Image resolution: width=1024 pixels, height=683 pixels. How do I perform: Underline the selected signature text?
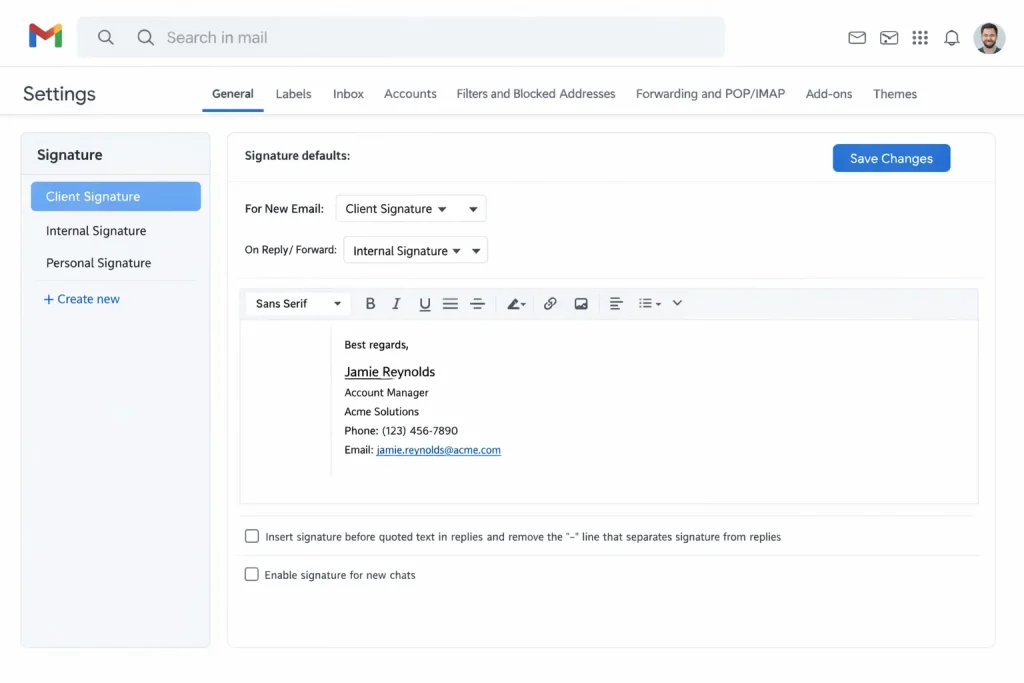point(424,304)
